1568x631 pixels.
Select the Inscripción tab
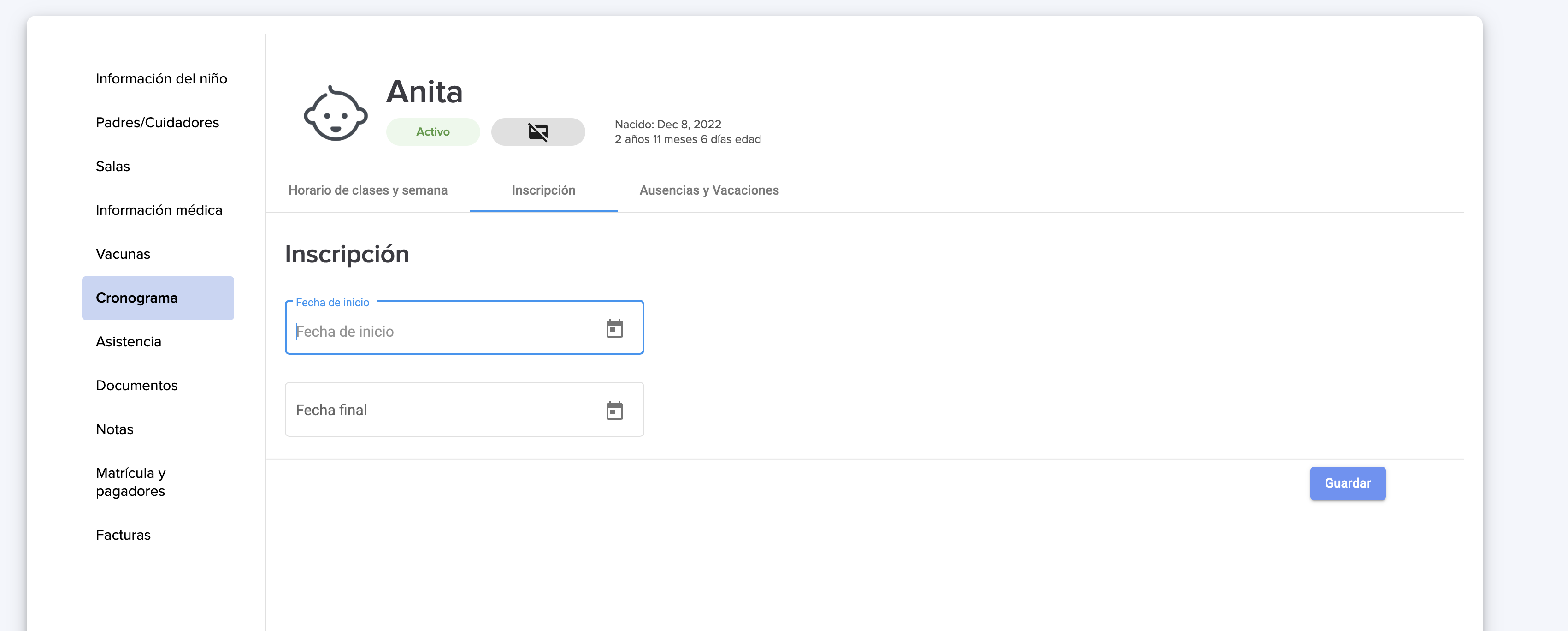point(543,190)
